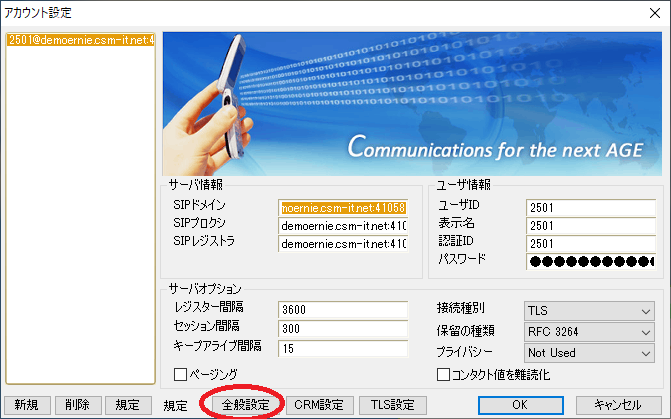This screenshot has width=671, height=419.
Task: Click the SIPプロクシ input field
Action: 343,226
